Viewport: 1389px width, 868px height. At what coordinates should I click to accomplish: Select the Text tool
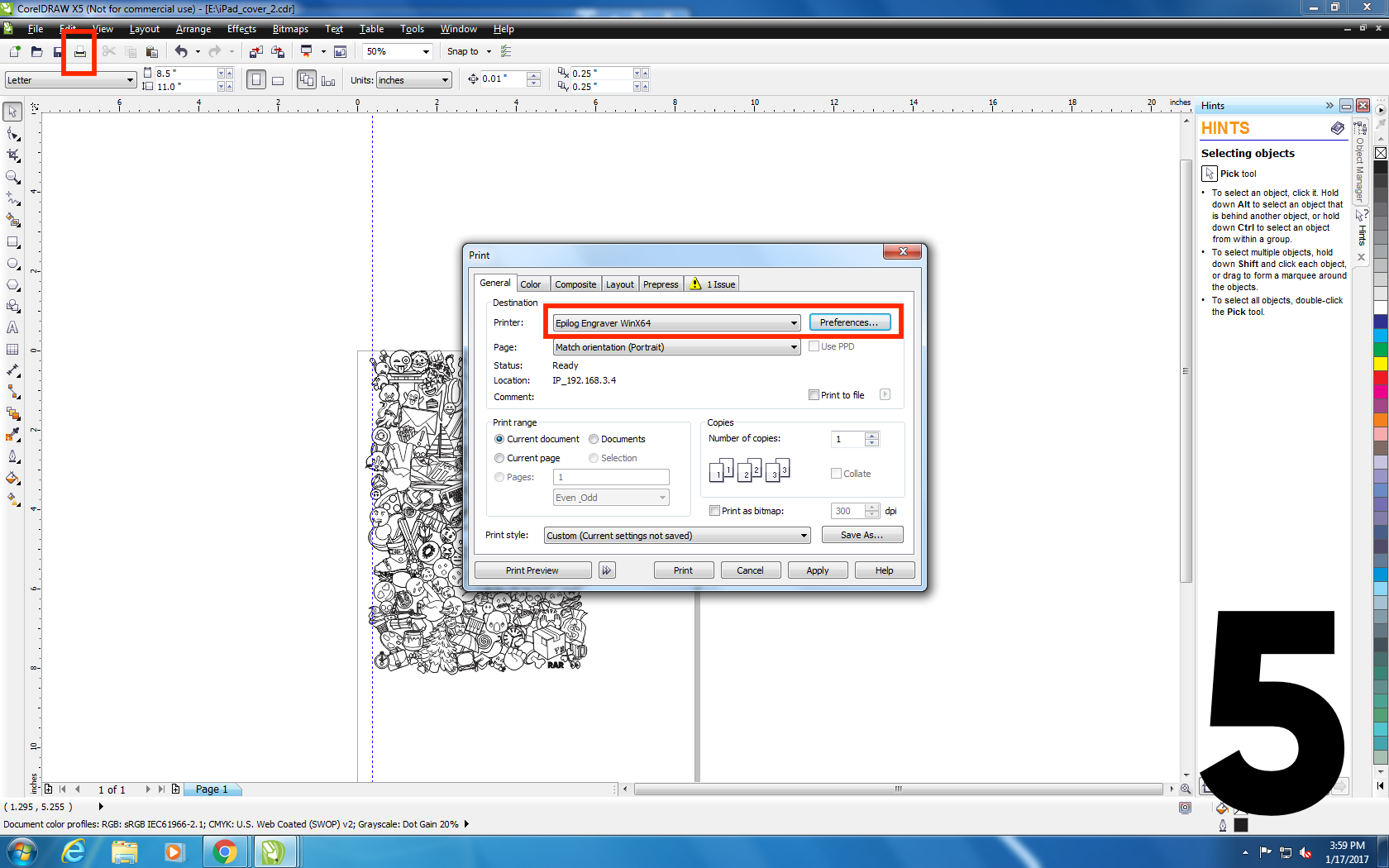(x=12, y=327)
